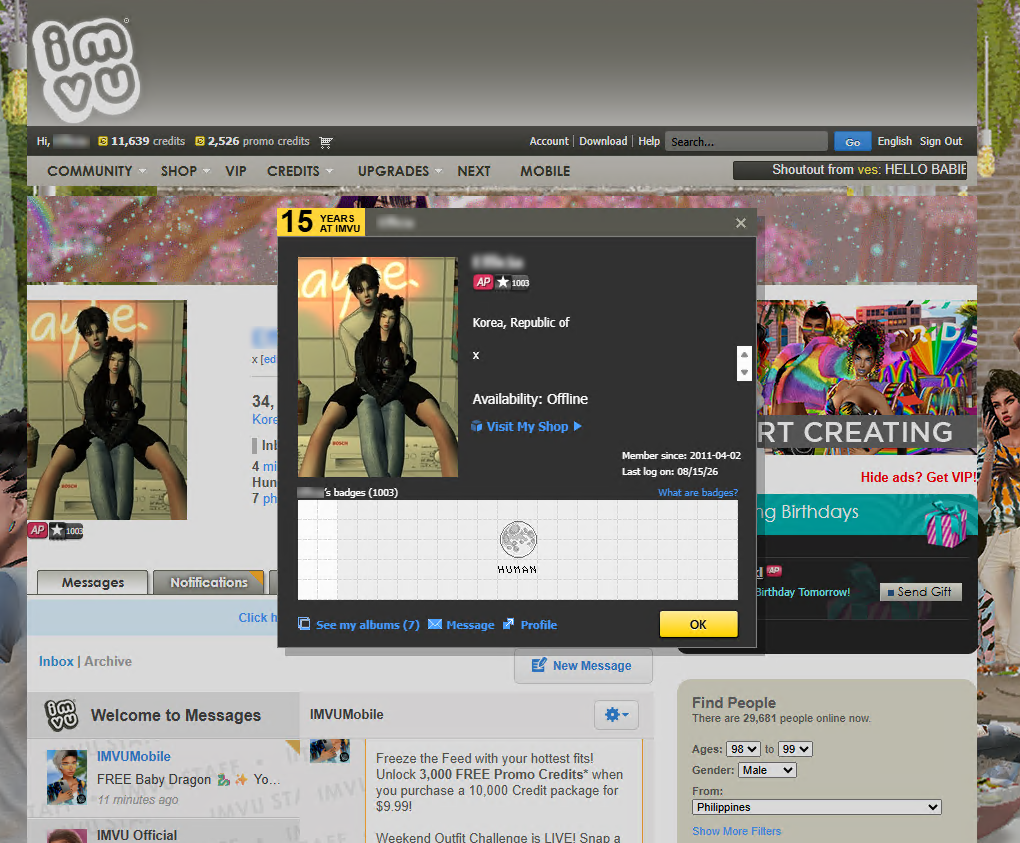
Task: Open the IMVUMobile message in list
Action: (163, 778)
